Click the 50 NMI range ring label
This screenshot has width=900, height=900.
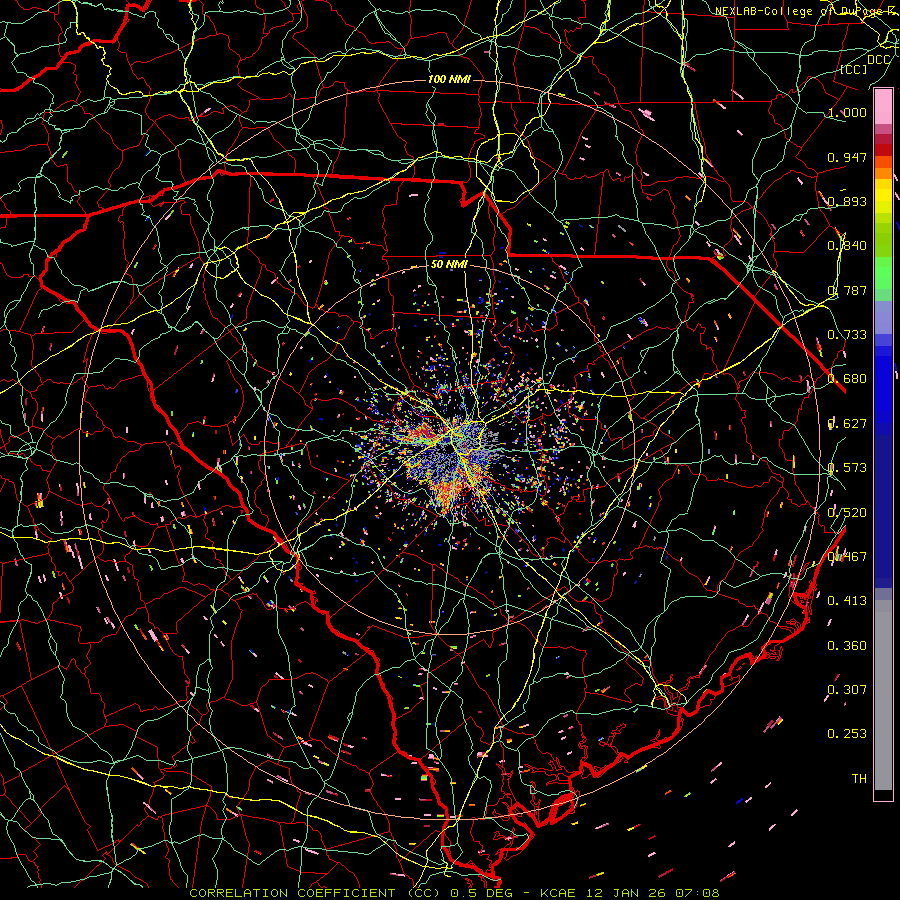[449, 265]
